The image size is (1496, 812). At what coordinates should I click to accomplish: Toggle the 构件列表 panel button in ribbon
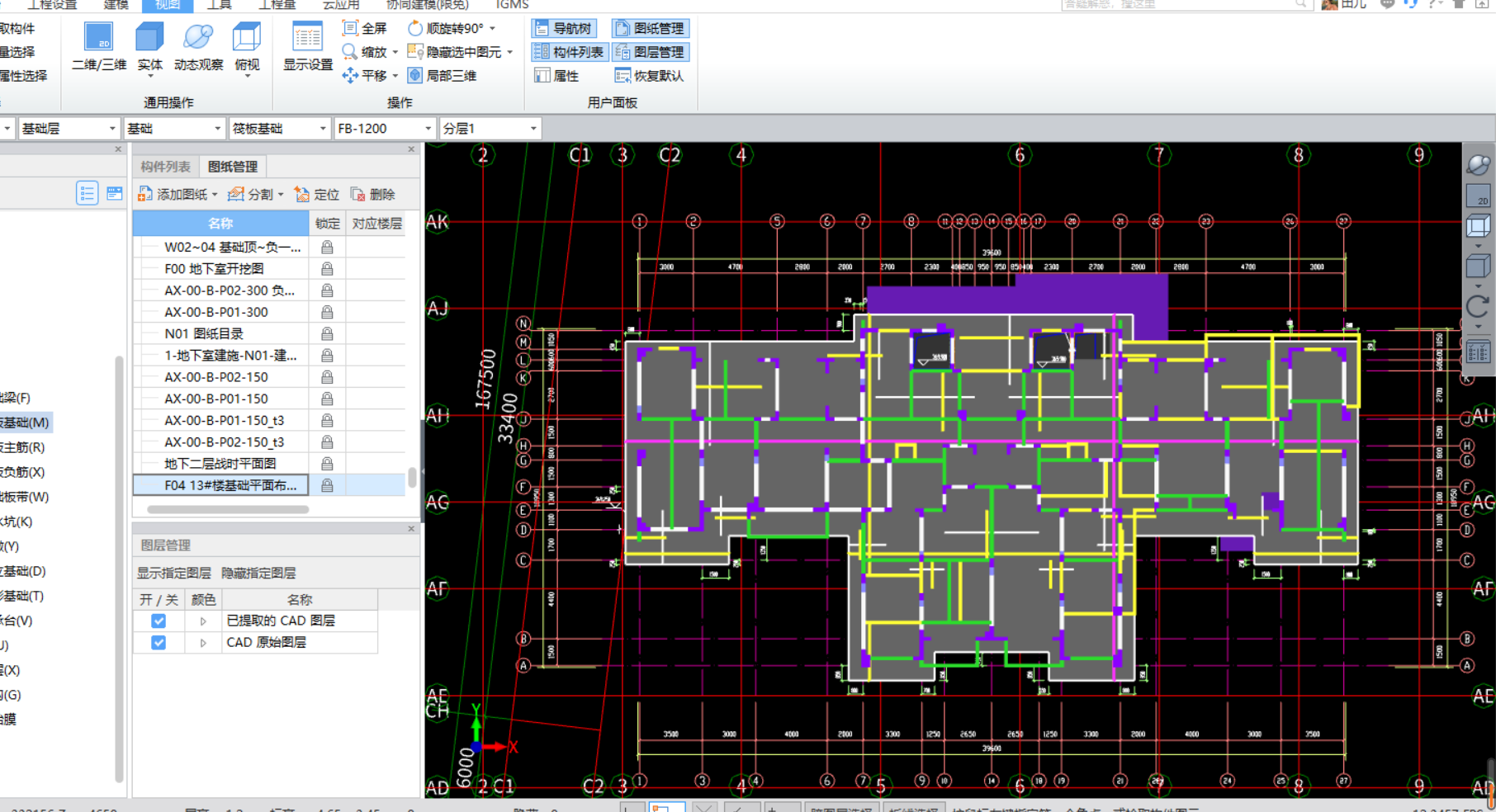pos(569,52)
